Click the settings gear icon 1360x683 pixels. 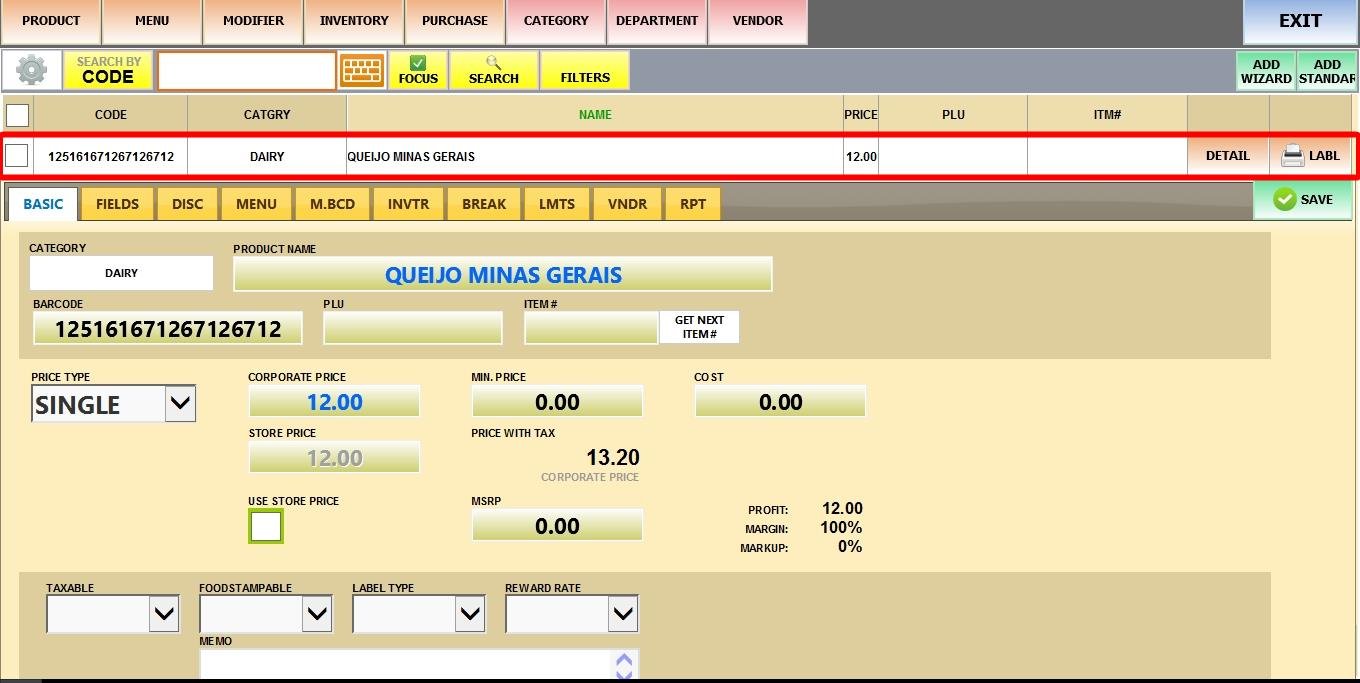click(31, 71)
